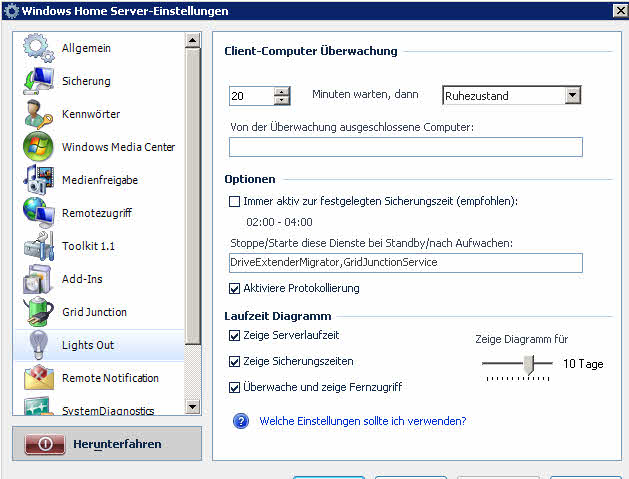Click the Toolkit 1.1 toolbox icon
This screenshot has width=629, height=479.
pyautogui.click(x=39, y=246)
